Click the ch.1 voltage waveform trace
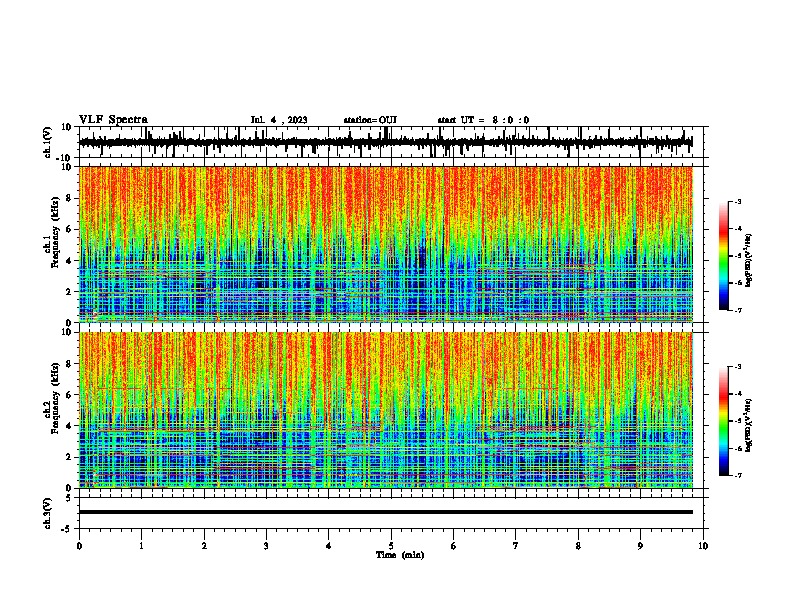Viewport: 792px width, 612px height. pos(385,142)
